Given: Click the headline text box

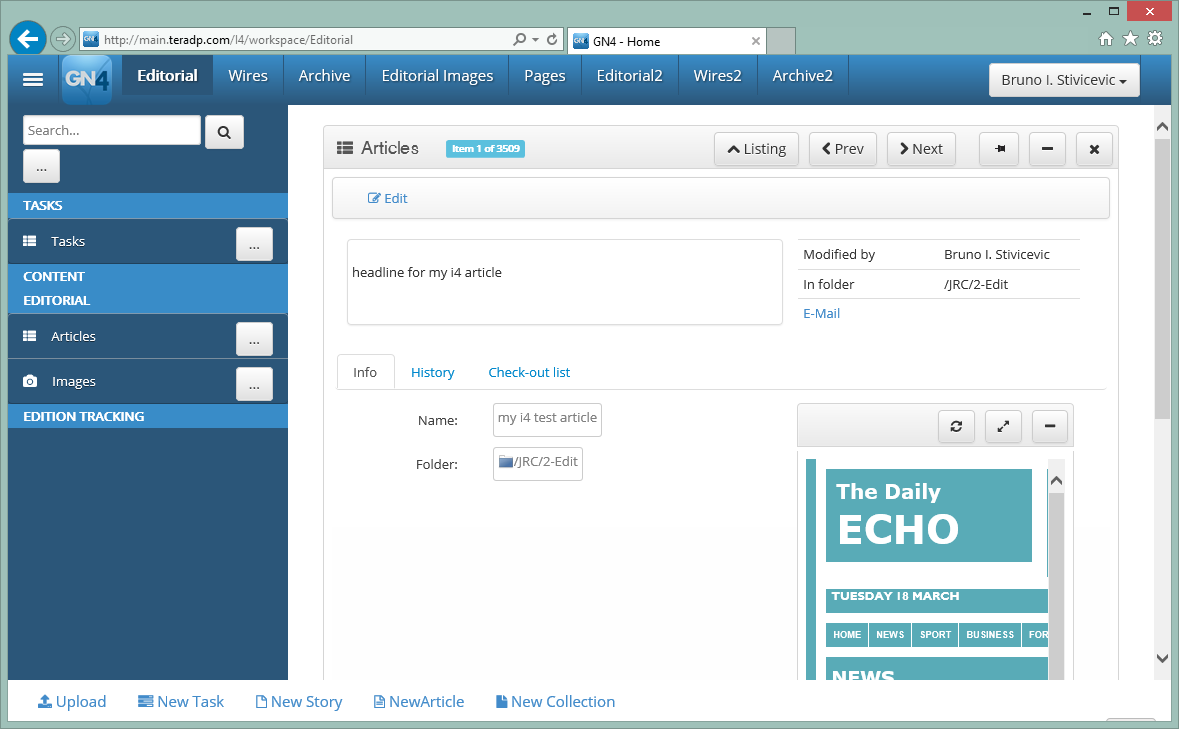Looking at the screenshot, I should (565, 282).
